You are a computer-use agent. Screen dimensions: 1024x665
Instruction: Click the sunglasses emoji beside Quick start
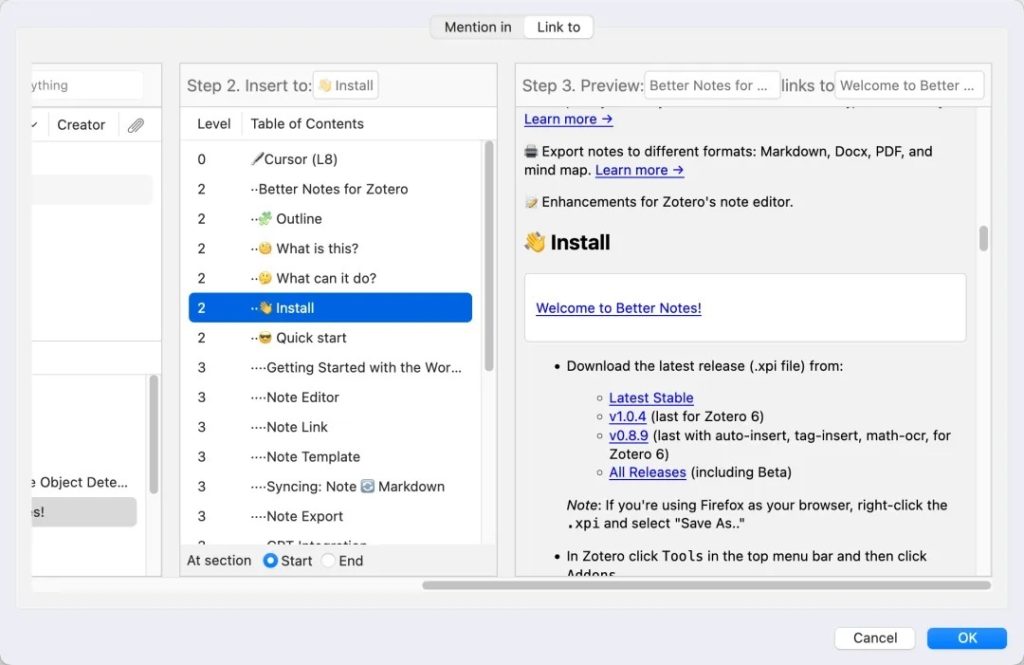click(x=265, y=338)
